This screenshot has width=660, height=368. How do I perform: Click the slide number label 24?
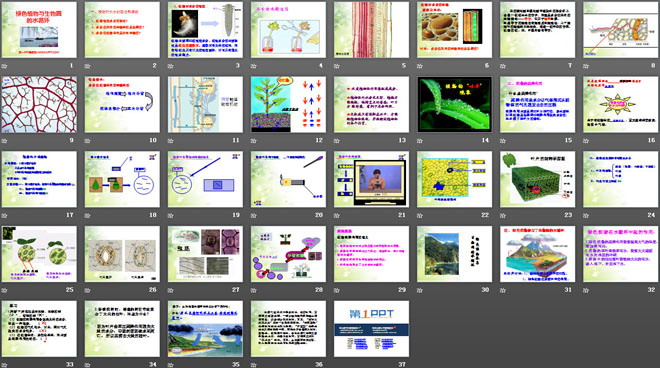point(651,215)
